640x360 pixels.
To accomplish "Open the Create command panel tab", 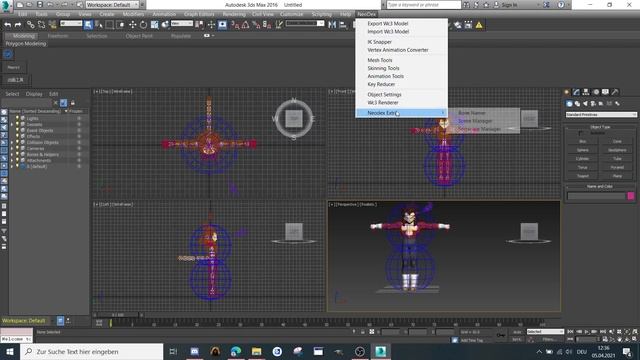I will click(567, 92).
